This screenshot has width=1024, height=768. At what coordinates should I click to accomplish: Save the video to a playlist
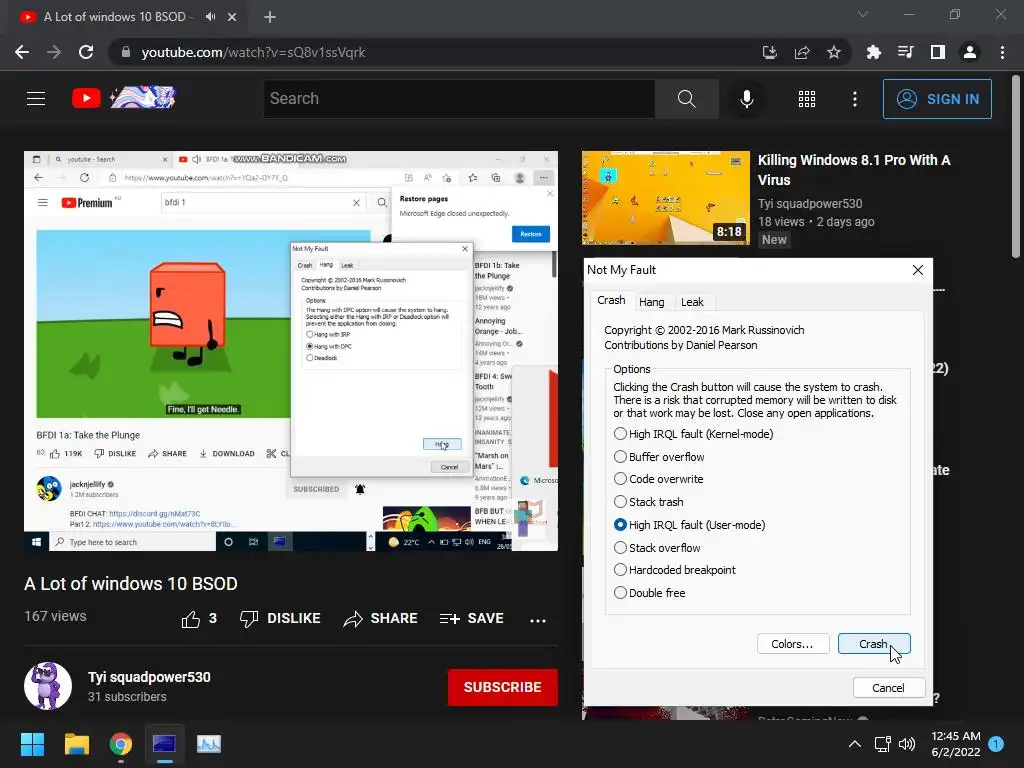coord(472,618)
